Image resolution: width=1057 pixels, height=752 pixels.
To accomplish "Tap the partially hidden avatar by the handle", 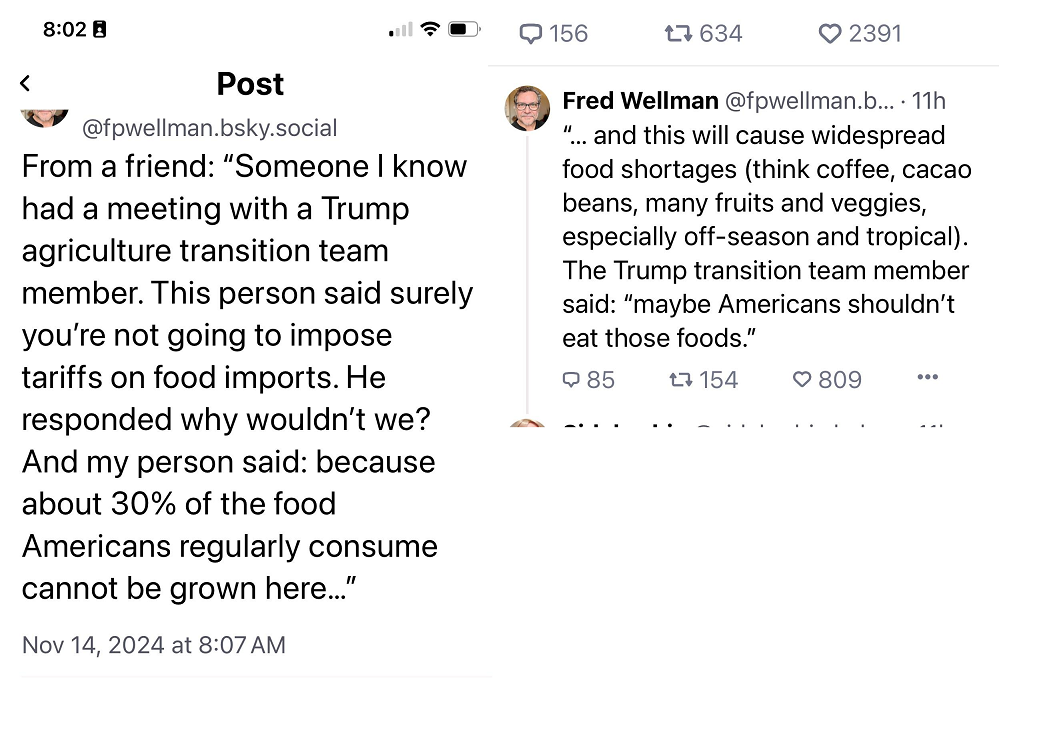I will [x=44, y=118].
